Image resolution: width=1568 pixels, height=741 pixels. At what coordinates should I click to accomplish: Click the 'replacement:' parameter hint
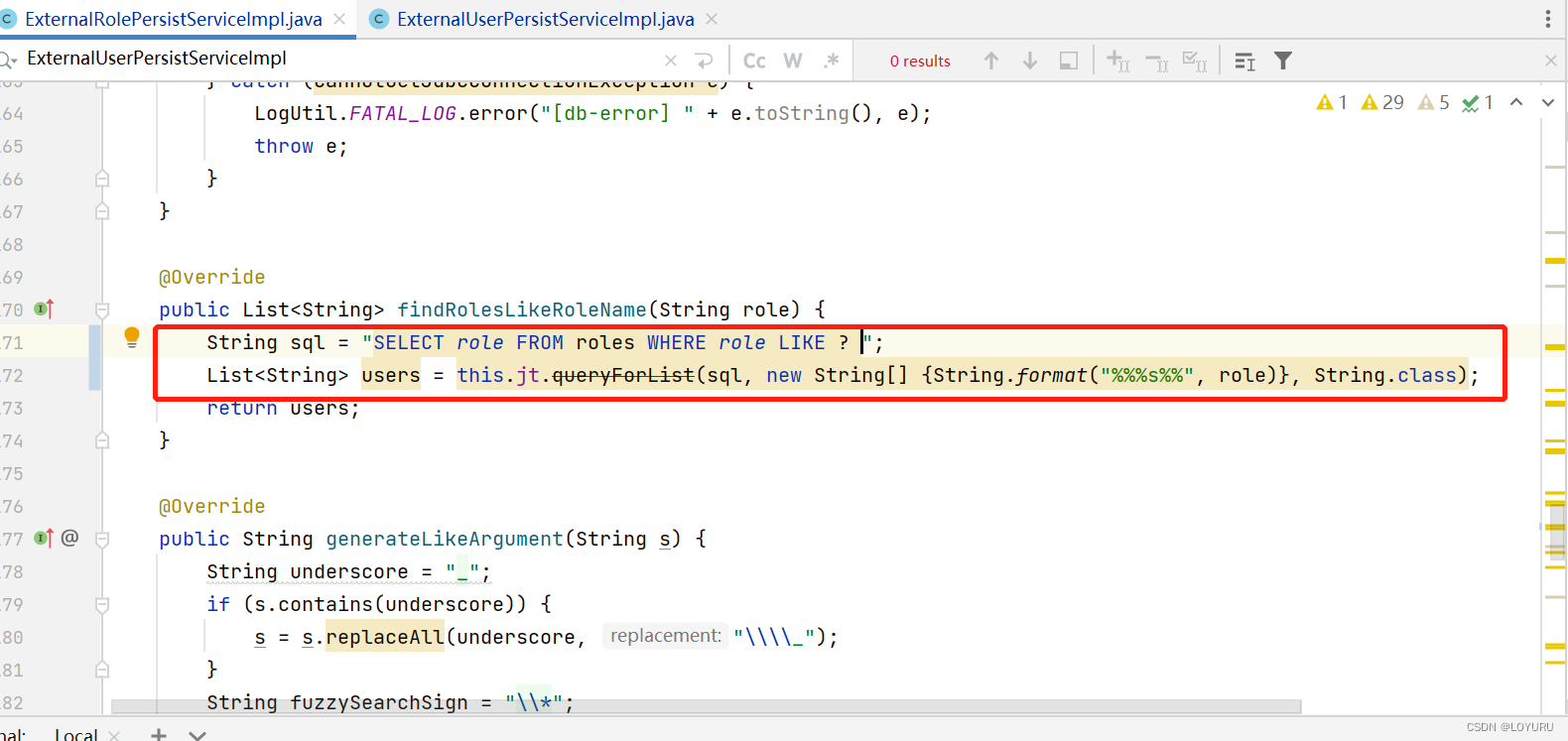click(666, 636)
